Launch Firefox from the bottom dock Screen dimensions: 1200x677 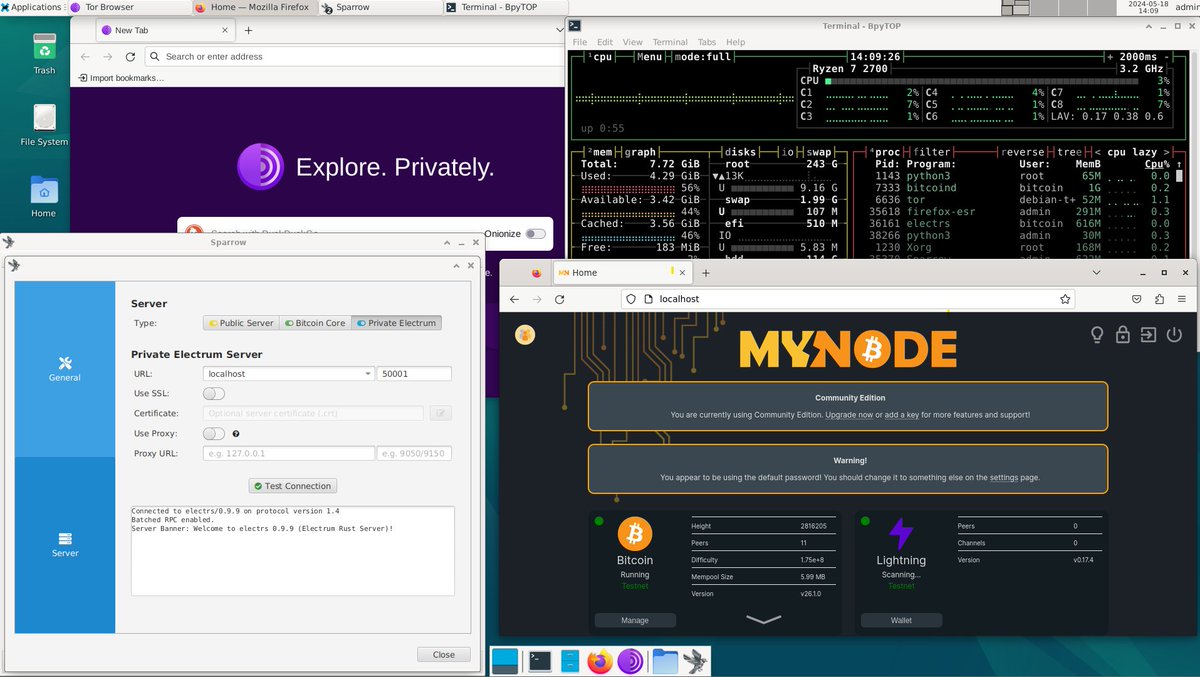click(x=599, y=660)
